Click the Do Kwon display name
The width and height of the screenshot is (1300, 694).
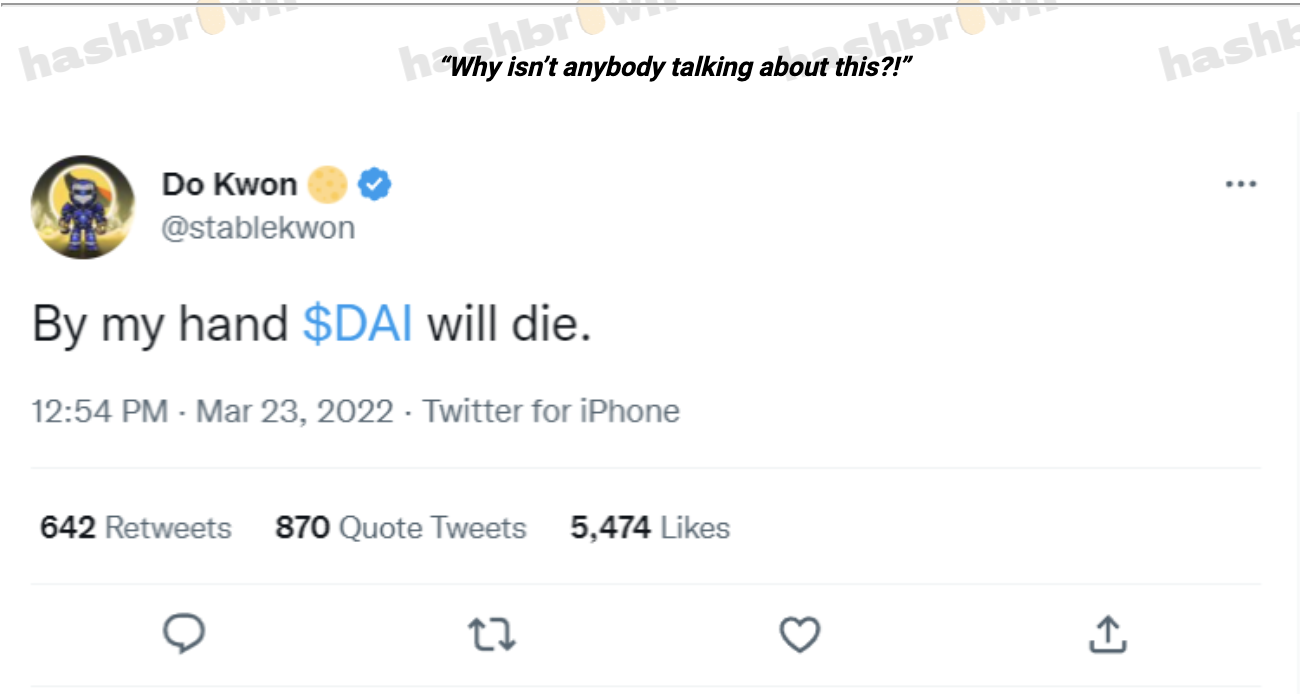pyautogui.click(x=229, y=185)
